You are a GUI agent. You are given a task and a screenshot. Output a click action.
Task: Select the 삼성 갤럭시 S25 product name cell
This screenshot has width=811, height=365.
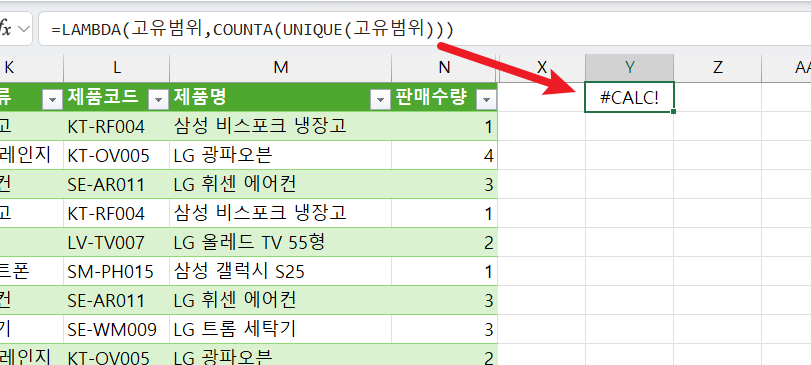click(x=280, y=271)
